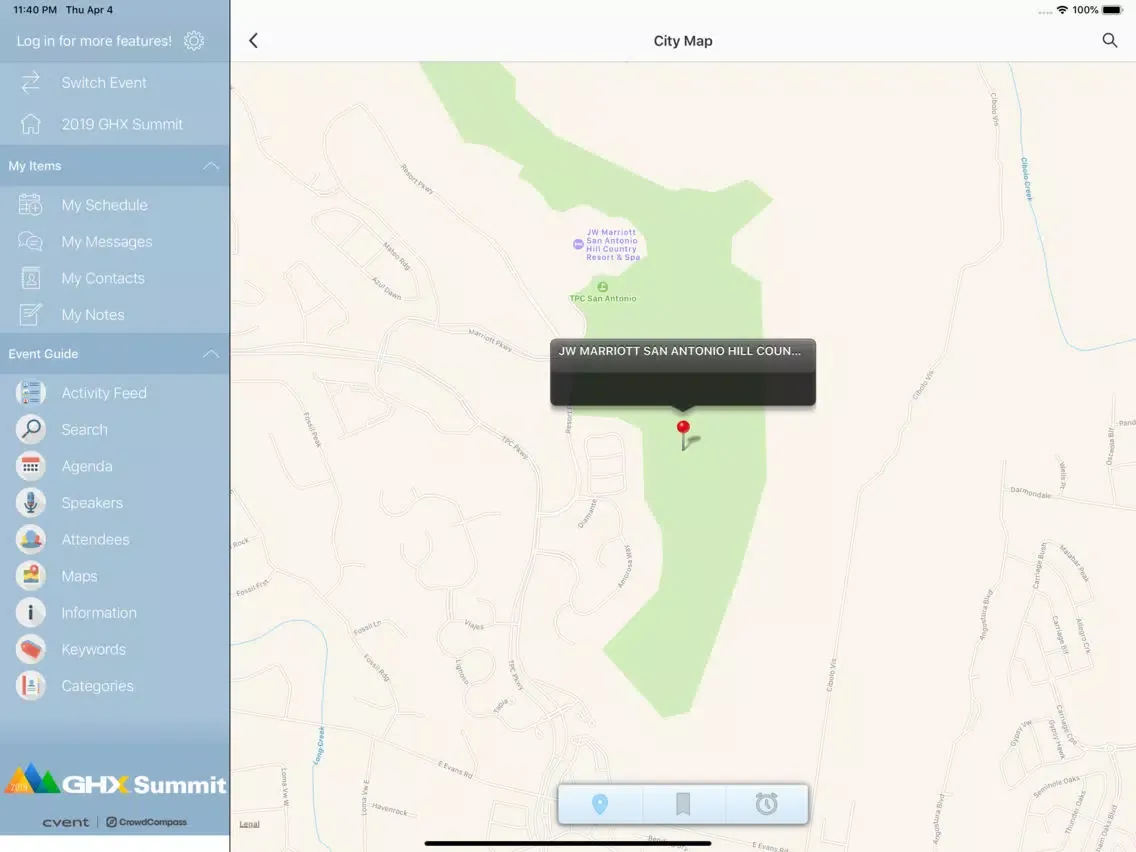The image size is (1136, 852).
Task: Open My Notes pencil icon
Action: pos(30,314)
